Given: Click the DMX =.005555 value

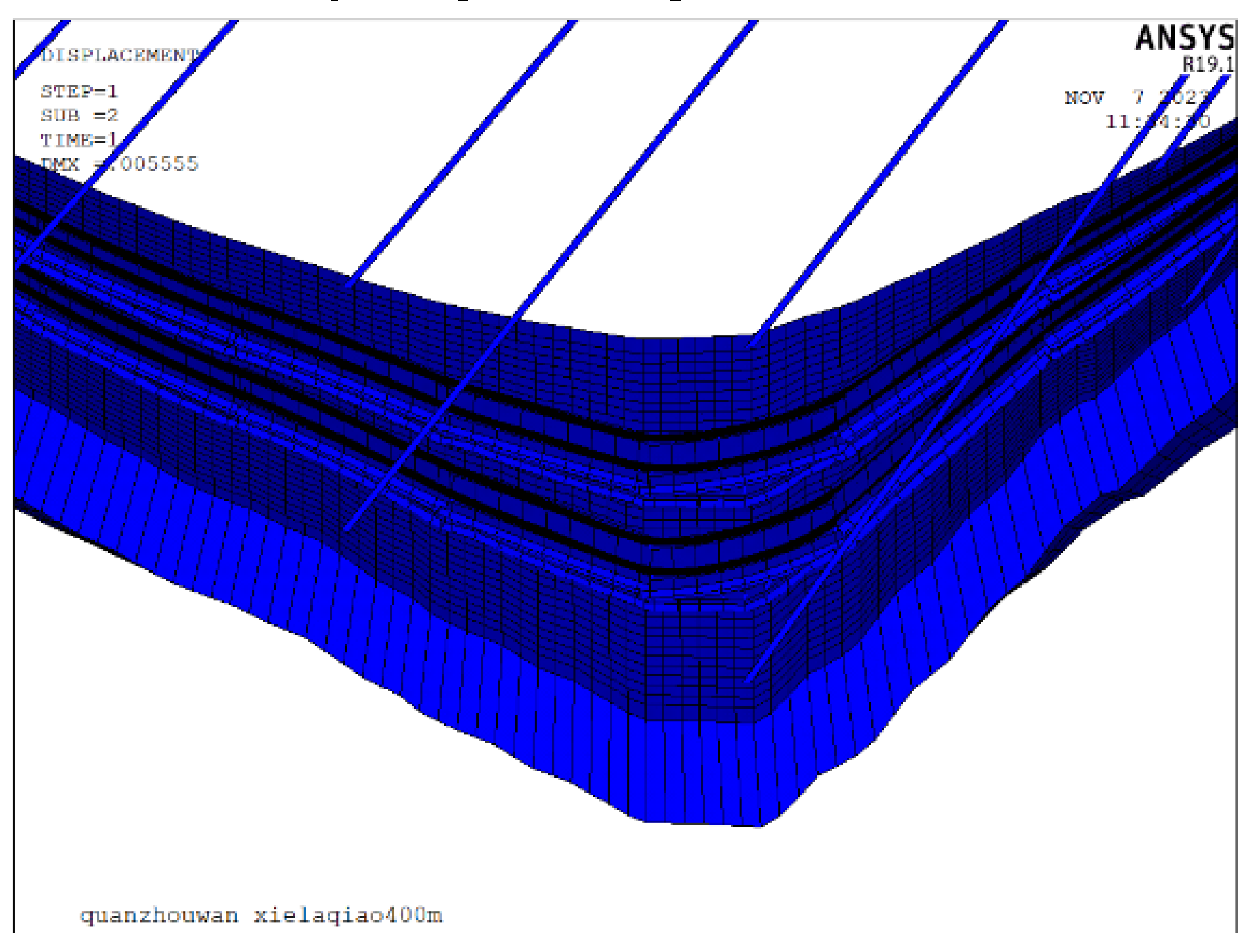Looking at the screenshot, I should point(119,164).
